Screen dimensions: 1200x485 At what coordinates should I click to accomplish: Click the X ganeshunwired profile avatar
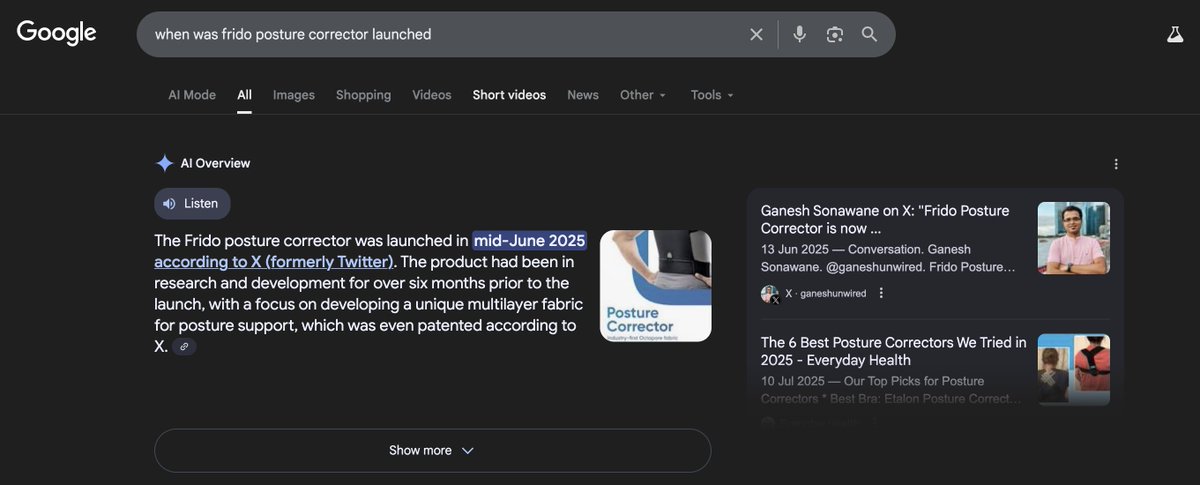coord(770,294)
